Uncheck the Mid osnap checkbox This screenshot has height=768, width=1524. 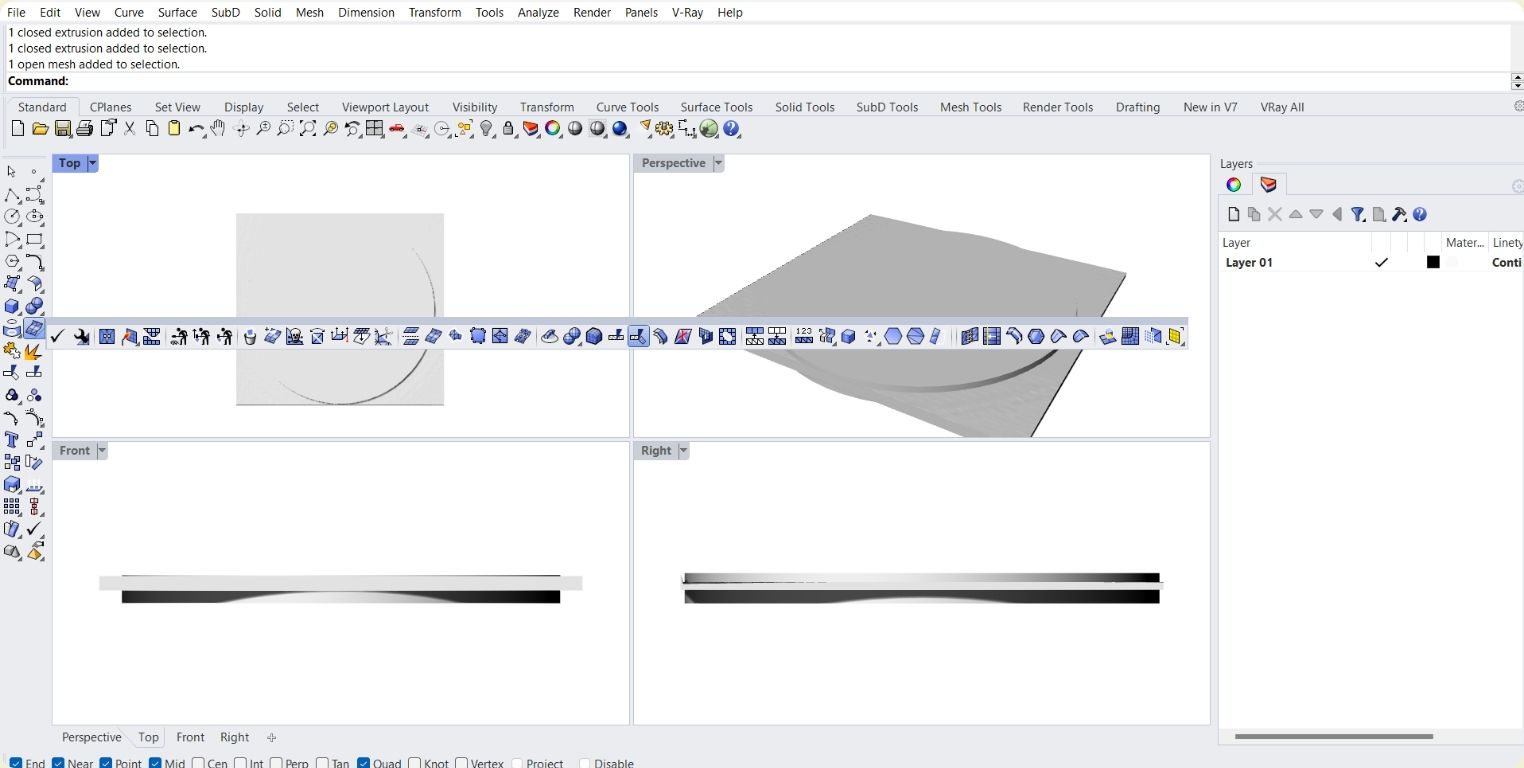coord(155,763)
